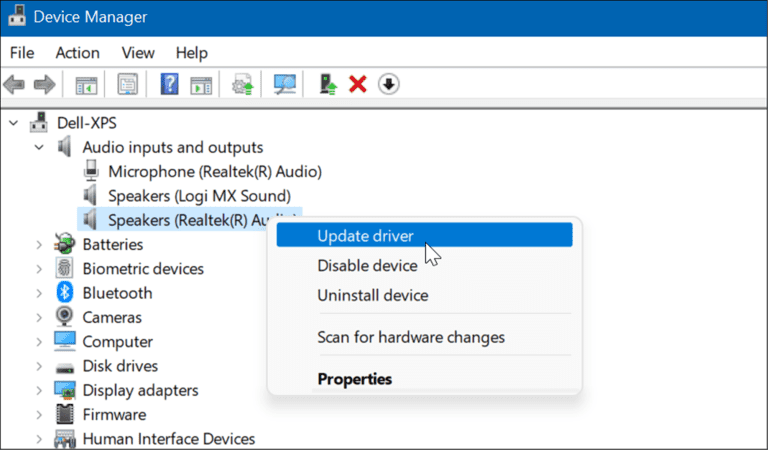Select Microphone (Realtek(R) Audio) device

(215, 172)
